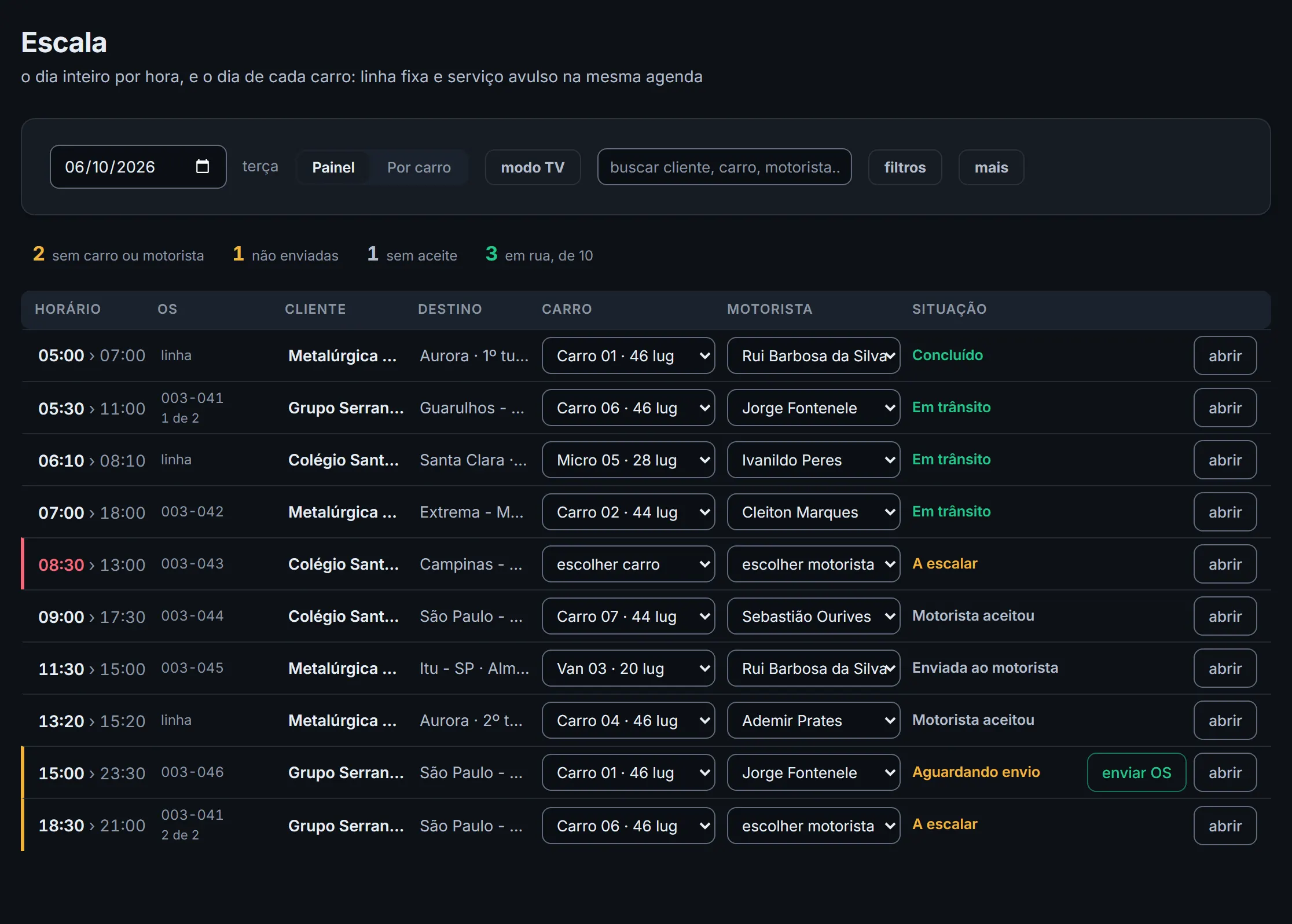This screenshot has width=1292, height=924.
Task: Open the filtros button
Action: pyautogui.click(x=905, y=167)
